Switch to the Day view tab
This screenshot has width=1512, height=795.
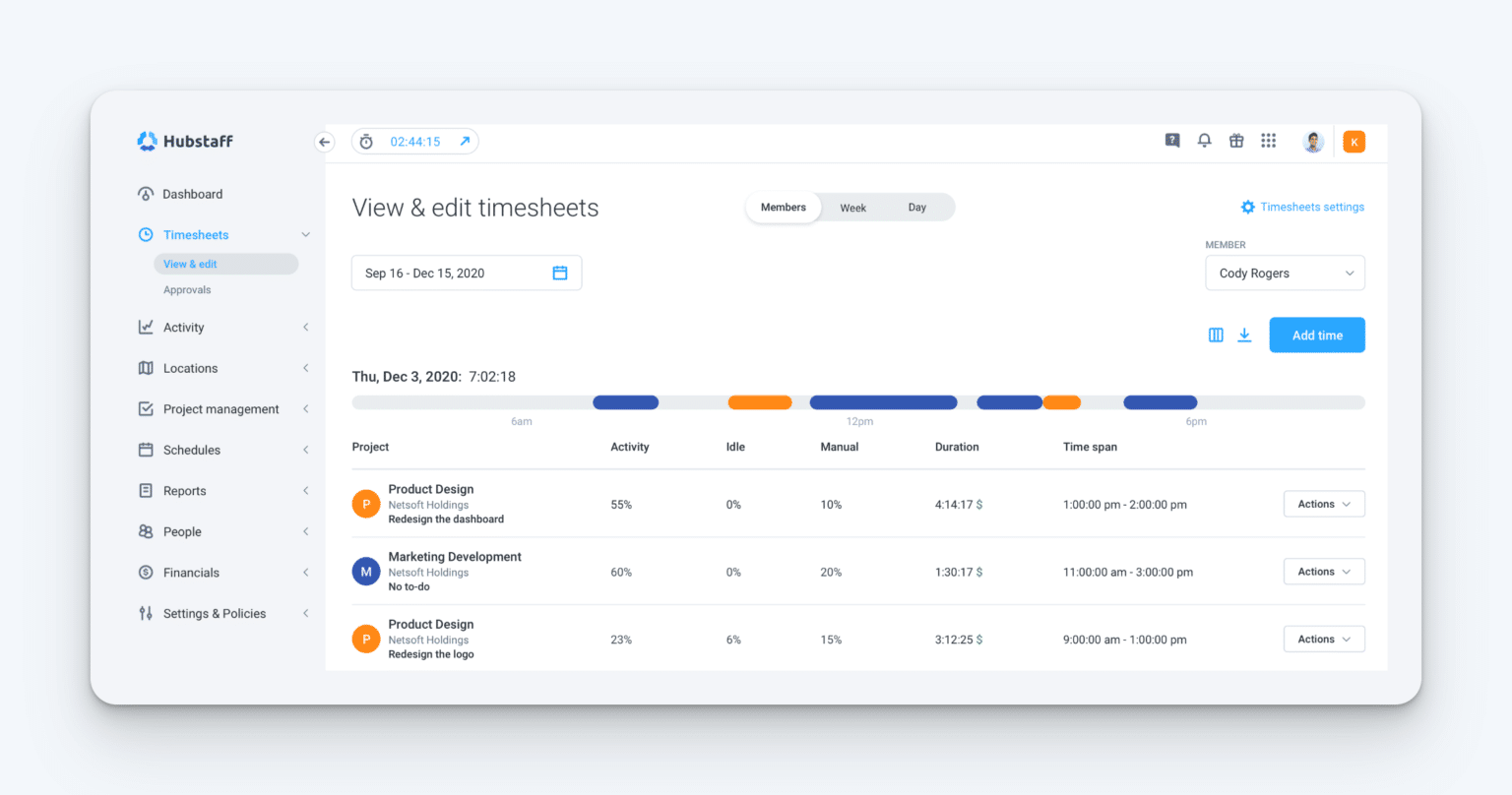(x=916, y=207)
